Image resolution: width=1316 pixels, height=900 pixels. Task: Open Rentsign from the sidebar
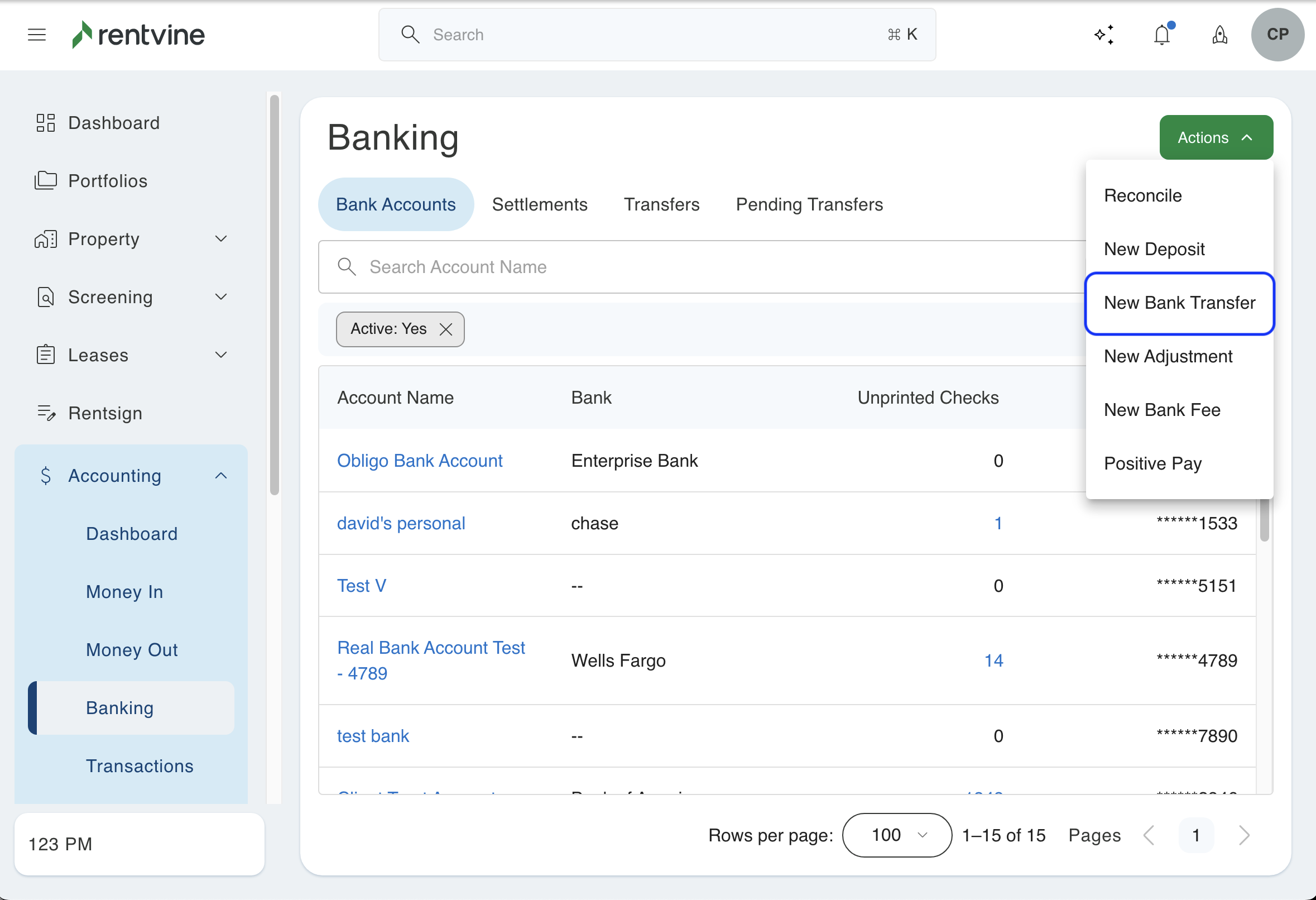(105, 413)
